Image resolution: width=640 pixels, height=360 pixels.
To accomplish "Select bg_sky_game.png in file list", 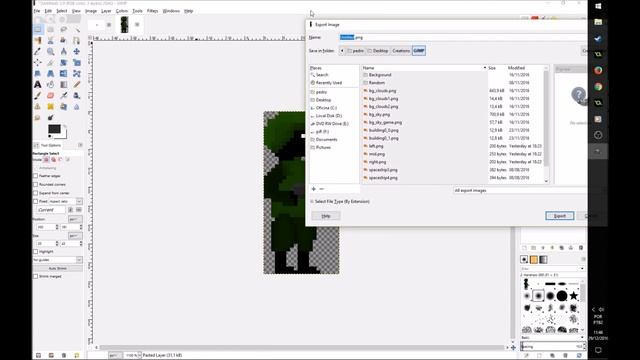I will click(385, 122).
